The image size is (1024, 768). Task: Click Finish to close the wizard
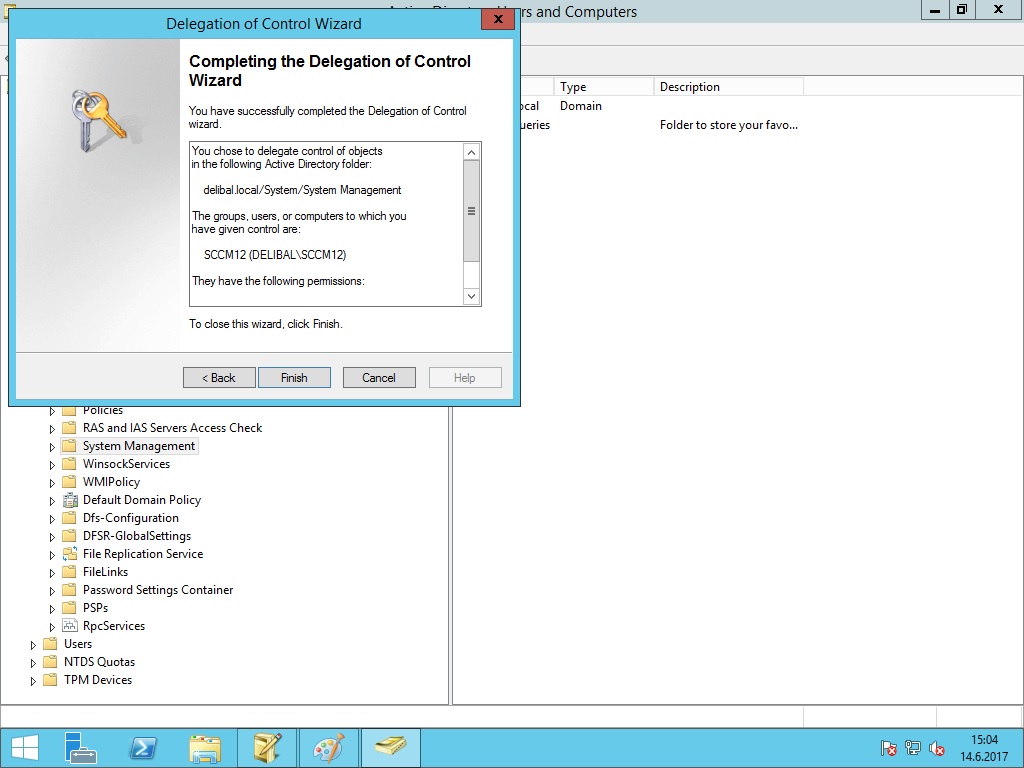coord(294,378)
